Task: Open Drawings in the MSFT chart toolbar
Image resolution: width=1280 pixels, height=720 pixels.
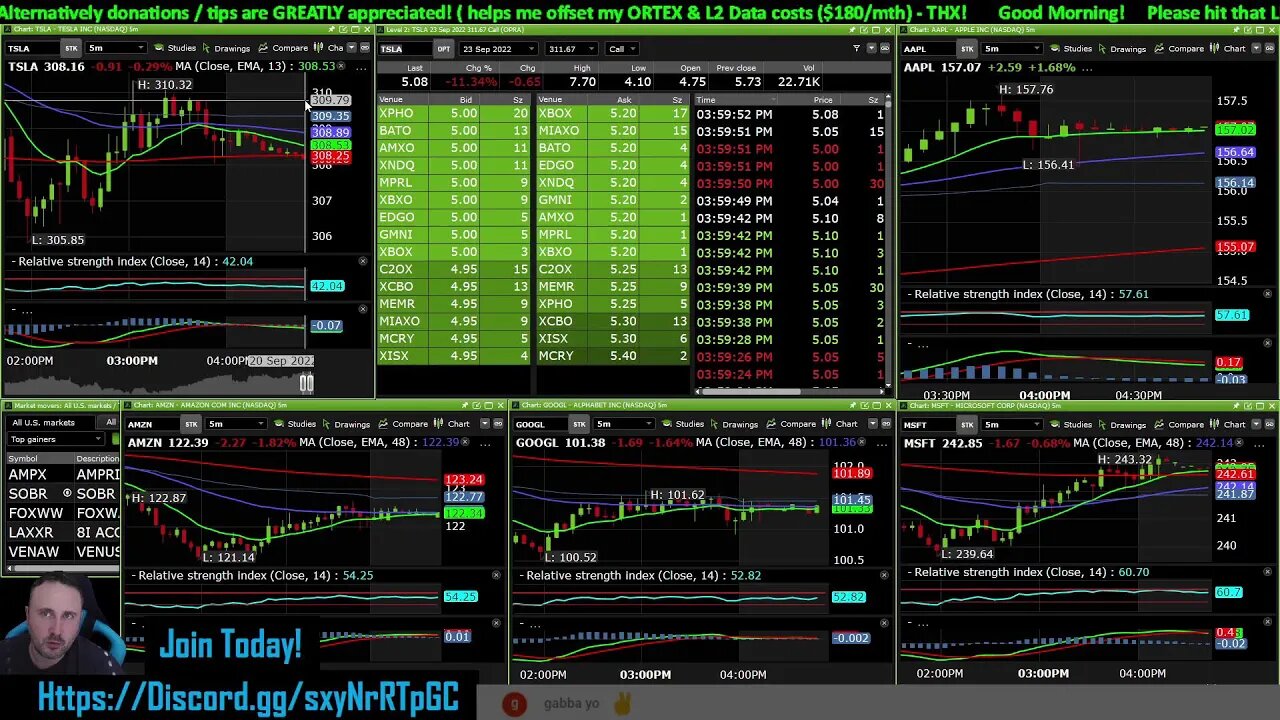Action: click(x=1121, y=424)
